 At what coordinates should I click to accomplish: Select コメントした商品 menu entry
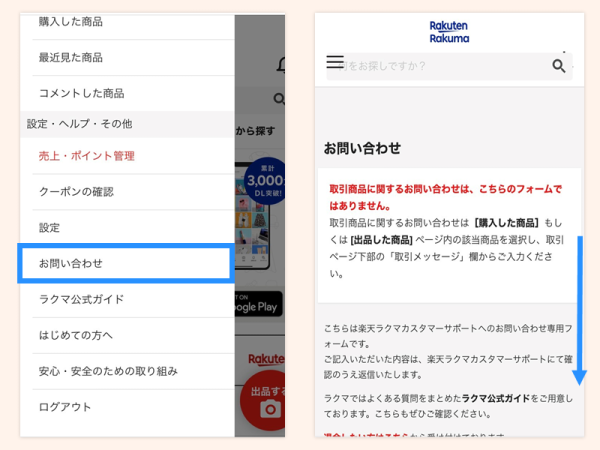pyautogui.click(x=127, y=93)
